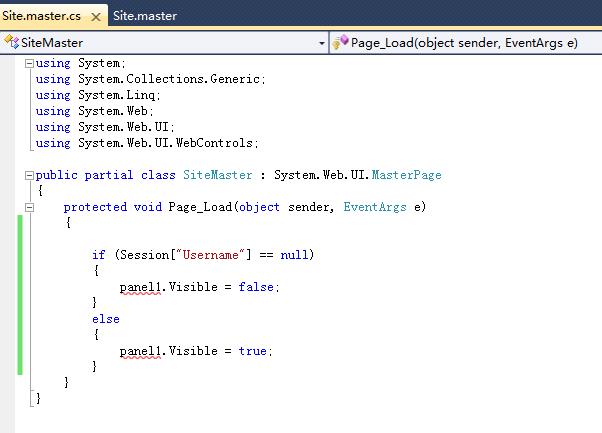602x433 pixels.
Task: Click the null keyword in if condition
Action: click(294, 255)
